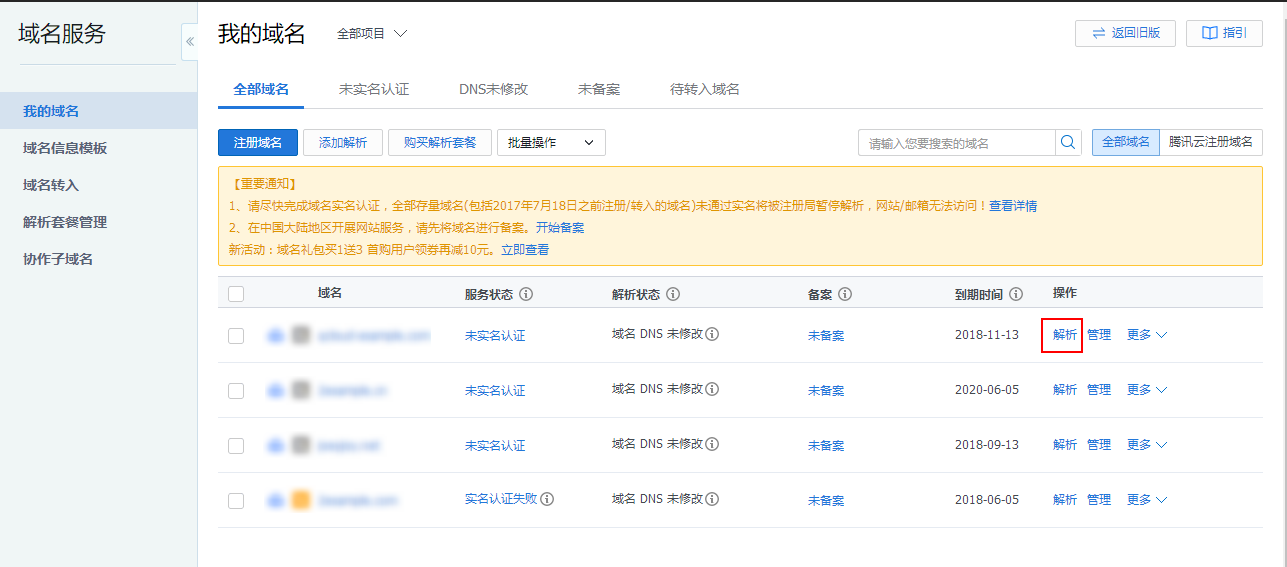Click 管理 in the 2020-06-05 row

coord(1099,390)
